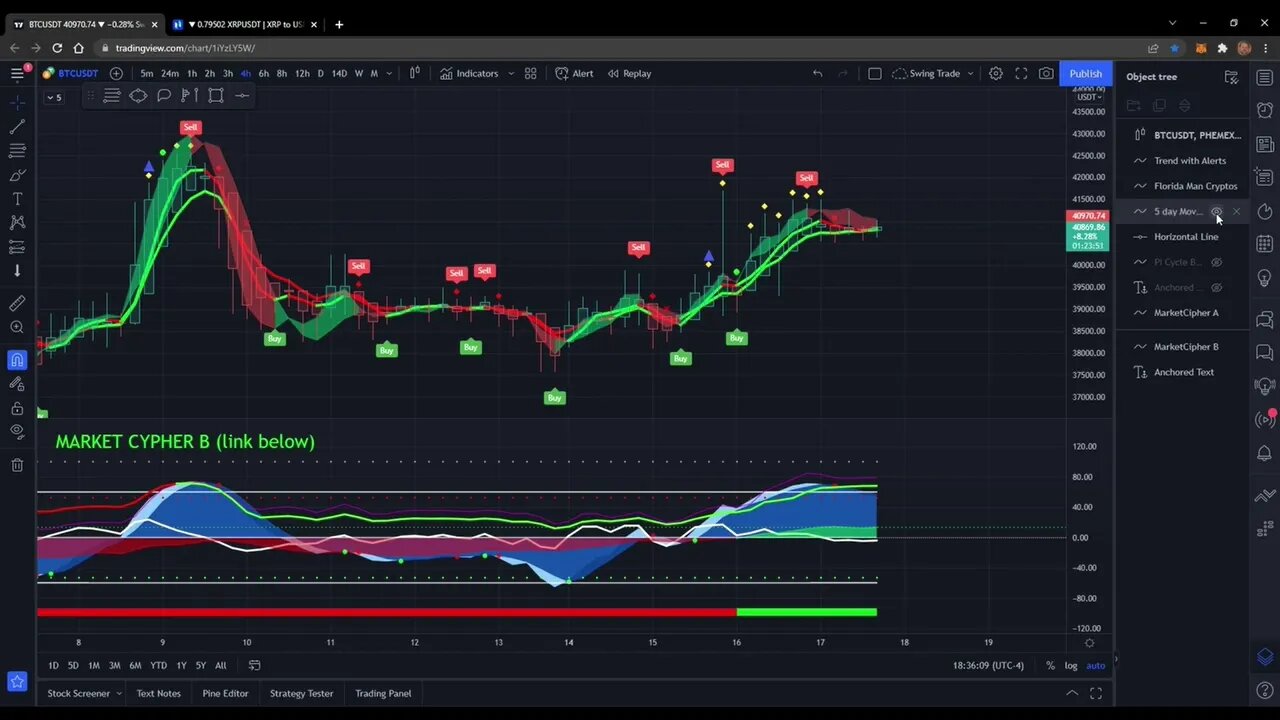Open the Strategy Tester tab

pos(301,693)
